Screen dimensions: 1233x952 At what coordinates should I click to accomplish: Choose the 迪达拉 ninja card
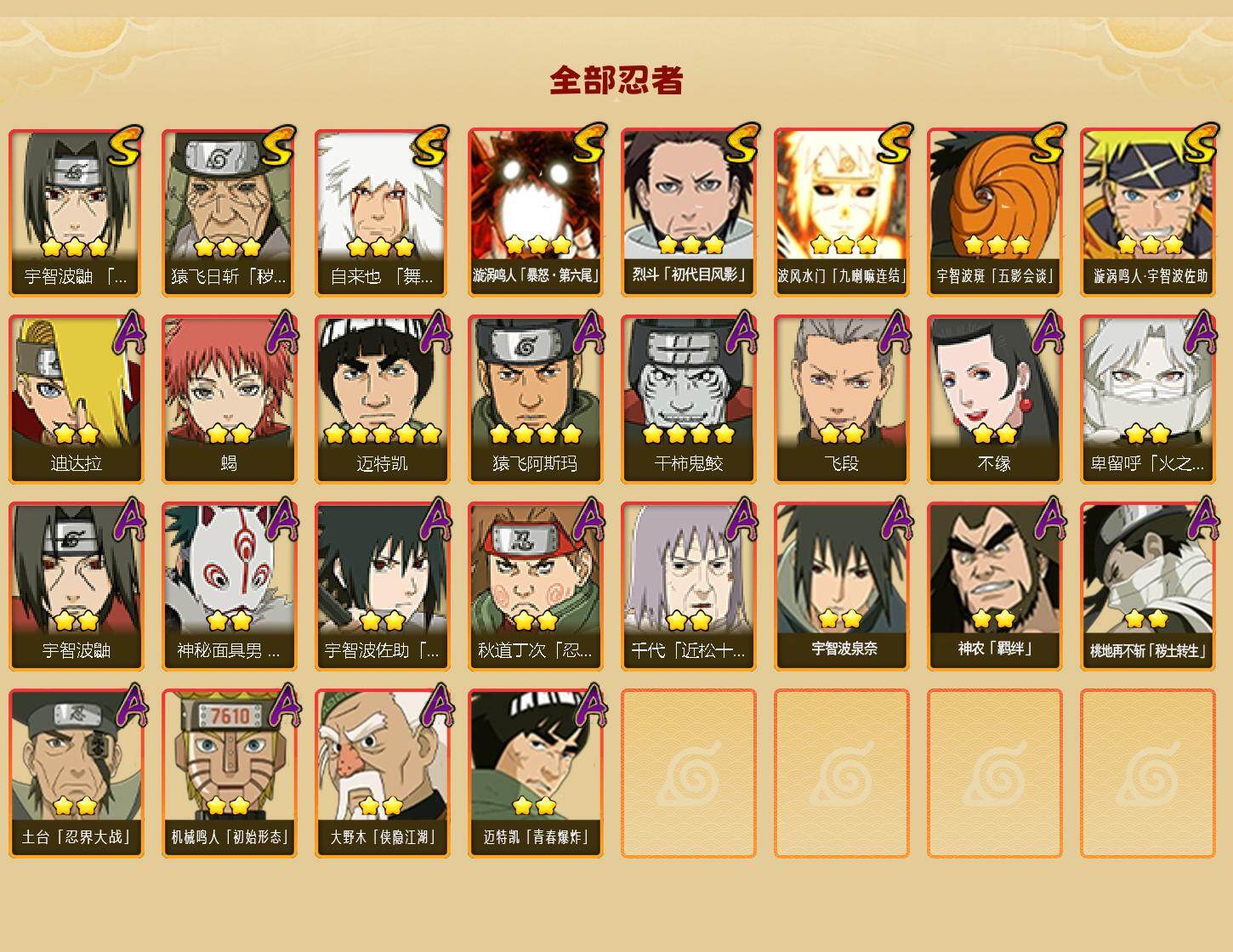pyautogui.click(x=77, y=399)
